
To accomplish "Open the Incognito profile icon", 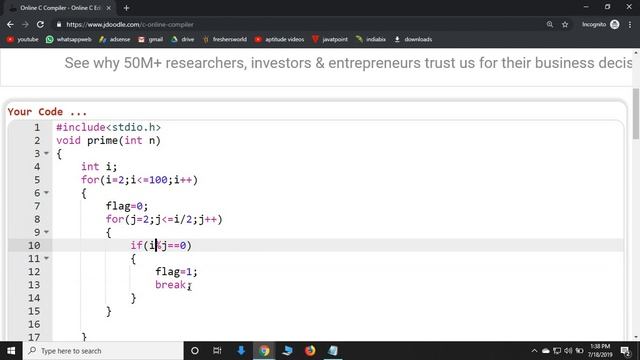I will pyautogui.click(x=614, y=24).
